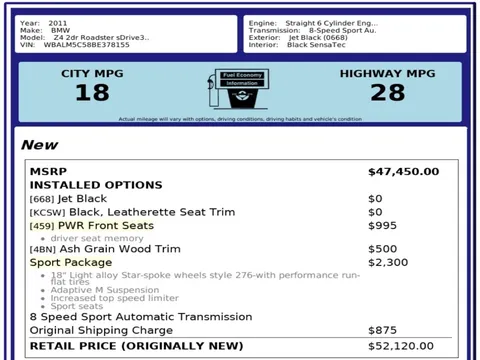Click the driver seat memory bullet item
Screen dimensions: 480x360
pyautogui.click(x=97, y=238)
